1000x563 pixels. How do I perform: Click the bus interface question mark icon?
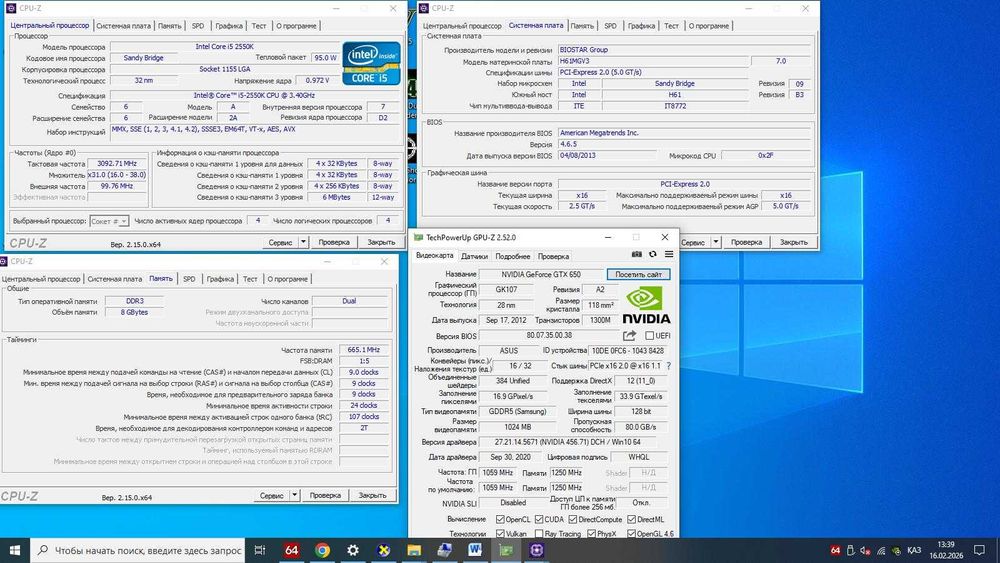coord(668,366)
